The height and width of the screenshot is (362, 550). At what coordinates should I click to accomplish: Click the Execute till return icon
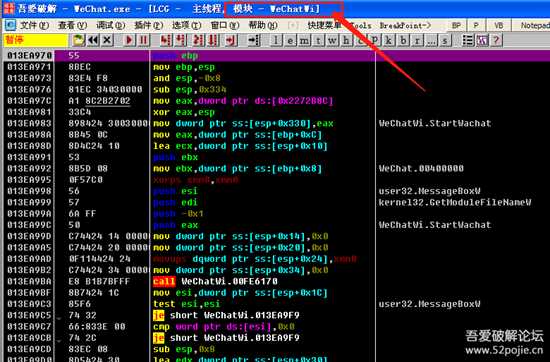pyautogui.click(x=230, y=40)
